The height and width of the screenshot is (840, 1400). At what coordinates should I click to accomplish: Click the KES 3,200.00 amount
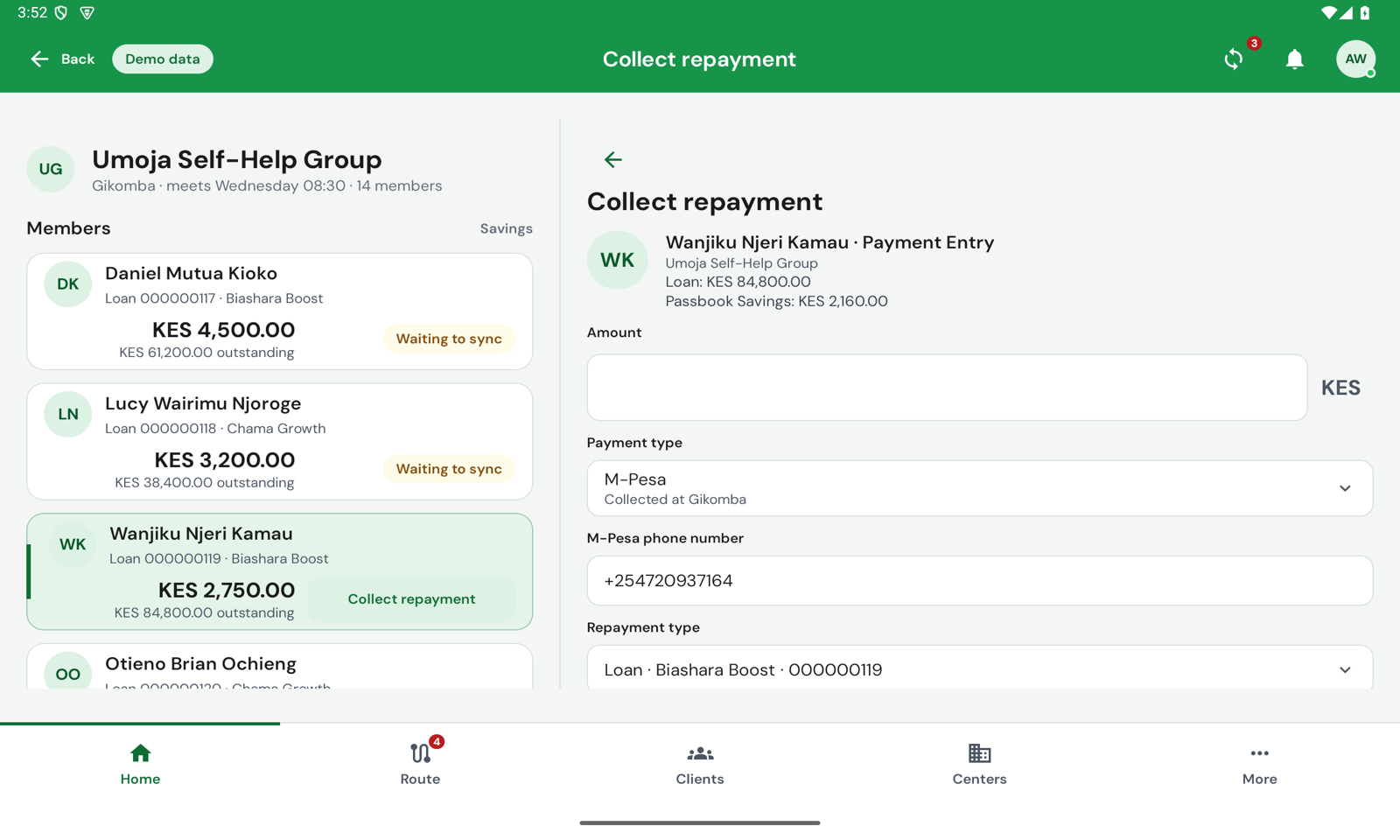click(225, 460)
